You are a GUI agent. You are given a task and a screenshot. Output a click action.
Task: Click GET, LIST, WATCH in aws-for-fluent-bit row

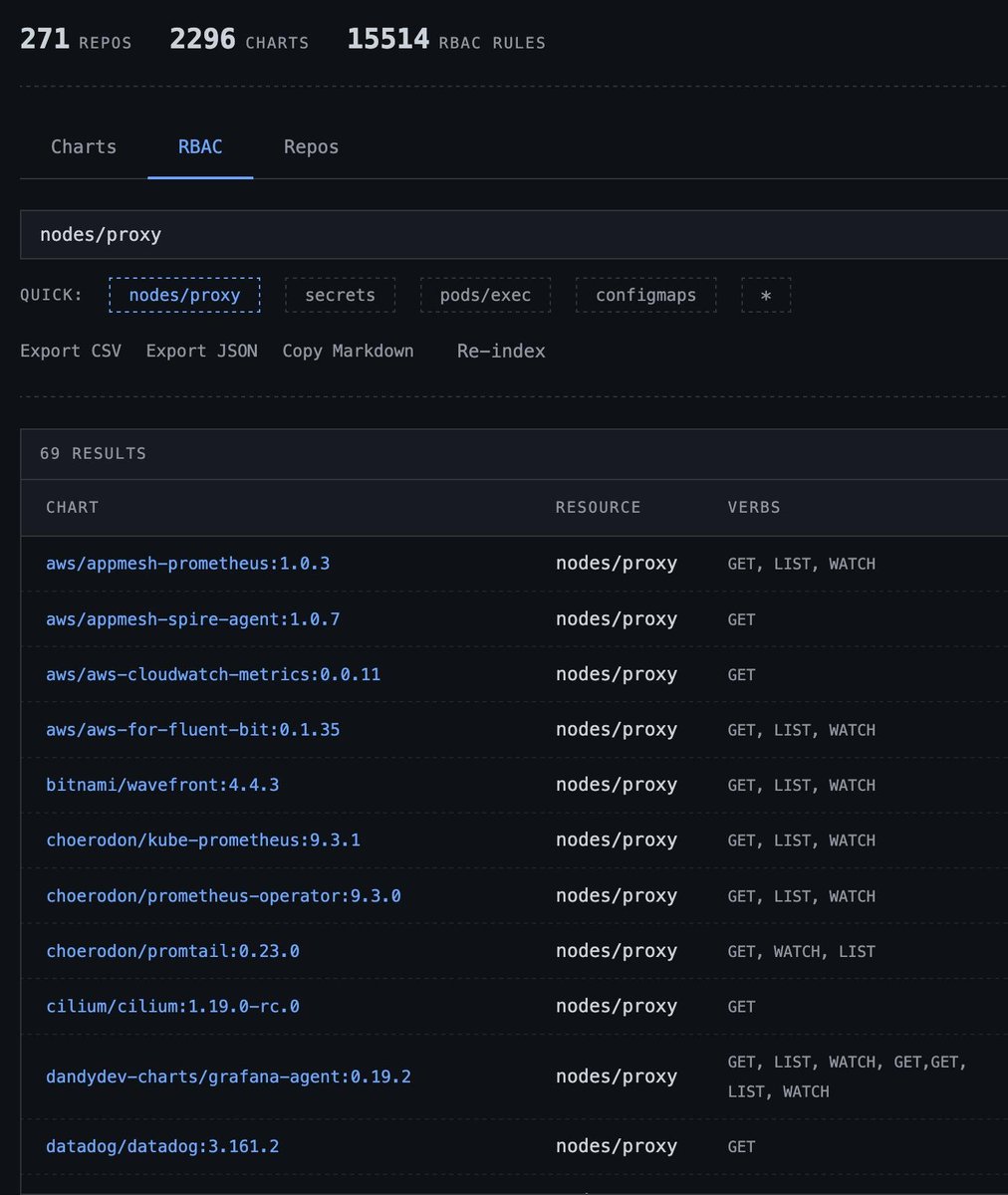coord(802,730)
